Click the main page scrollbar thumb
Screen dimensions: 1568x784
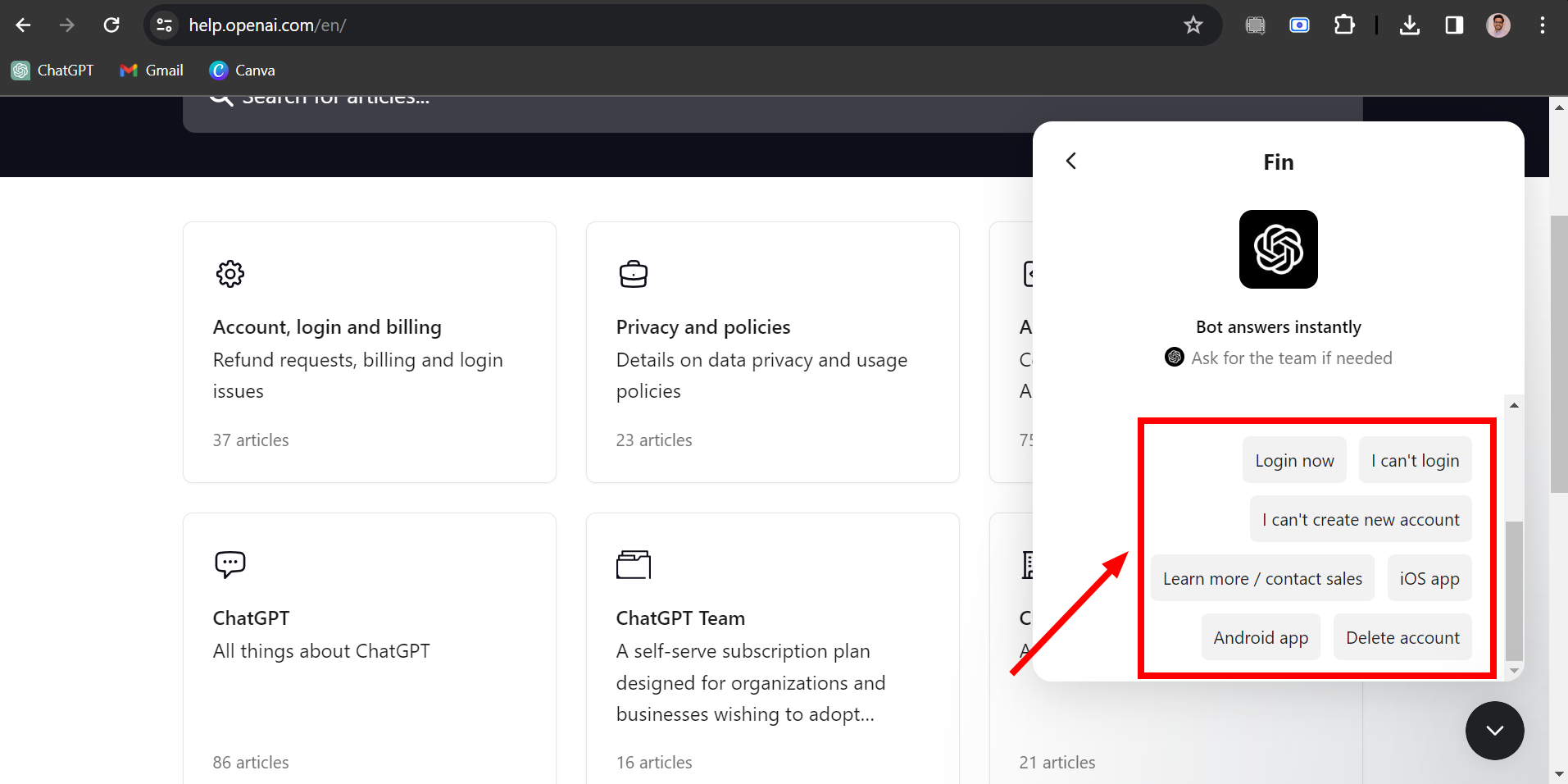pyautogui.click(x=1559, y=354)
